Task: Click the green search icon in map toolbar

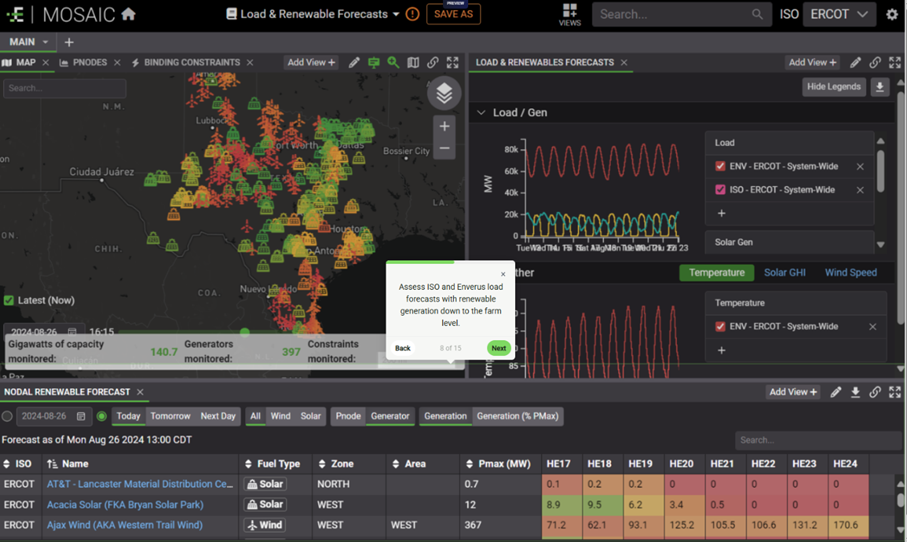Action: (393, 62)
